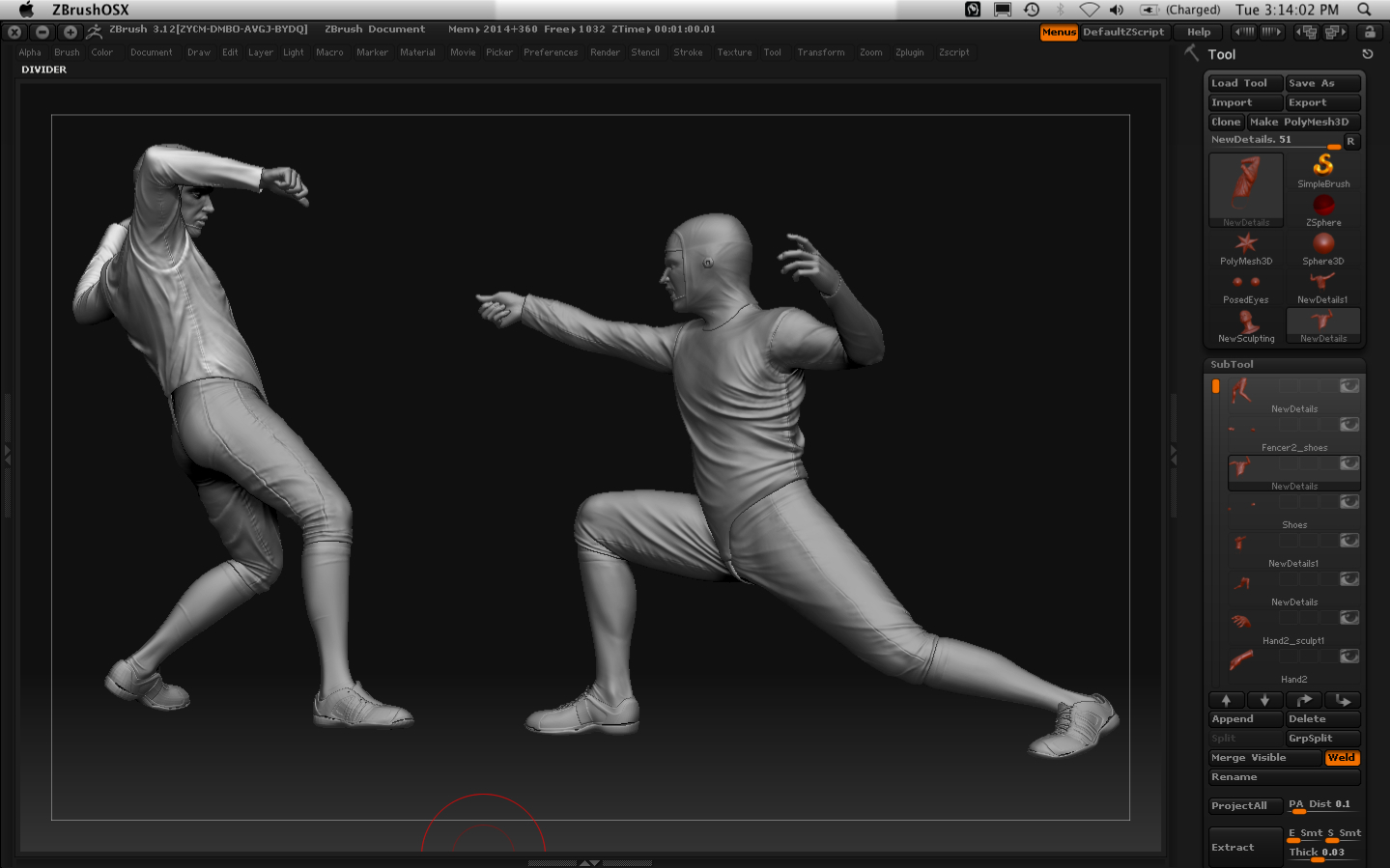The image size is (1390, 868).
Task: Open the Material palette menu
Action: (417, 52)
